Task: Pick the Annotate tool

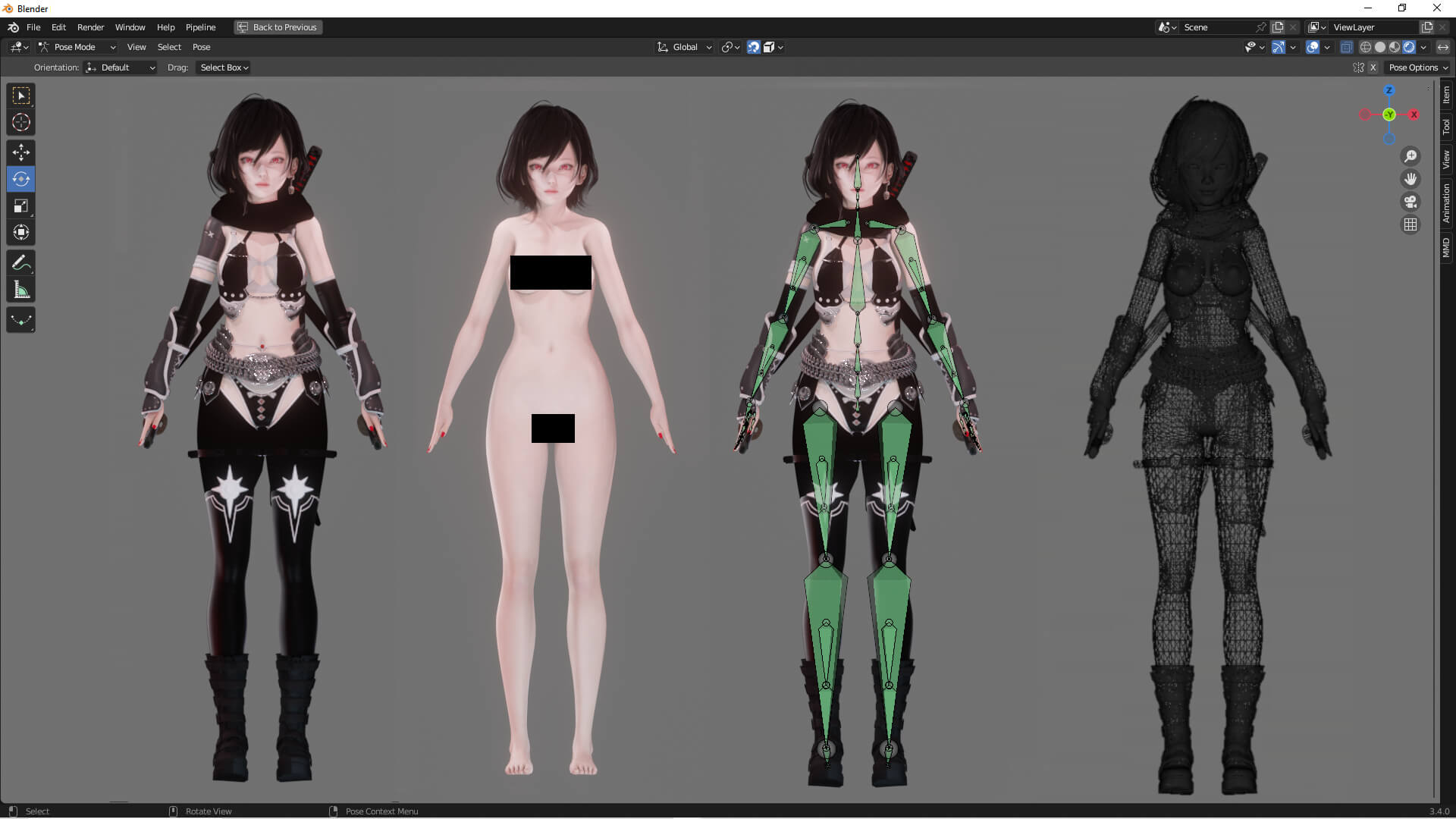Action: click(20, 262)
